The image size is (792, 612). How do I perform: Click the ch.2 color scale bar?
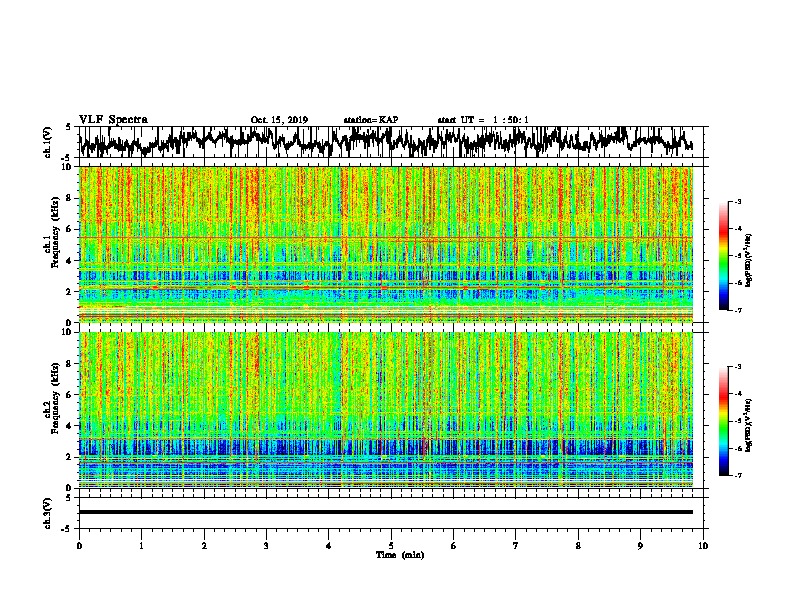click(x=723, y=421)
